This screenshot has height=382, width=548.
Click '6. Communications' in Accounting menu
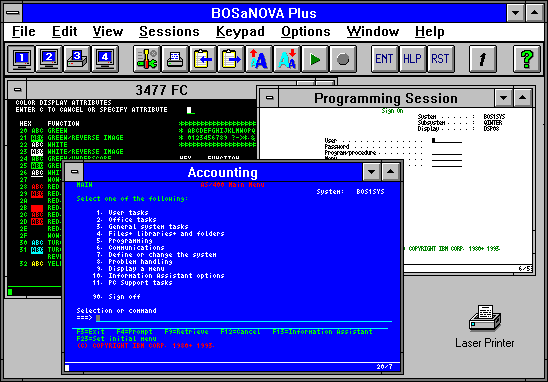tap(130, 247)
